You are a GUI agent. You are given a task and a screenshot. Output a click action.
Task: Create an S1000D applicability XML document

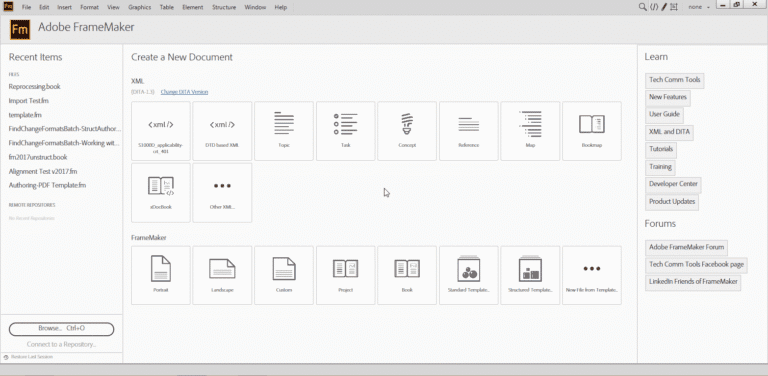pyautogui.click(x=161, y=131)
